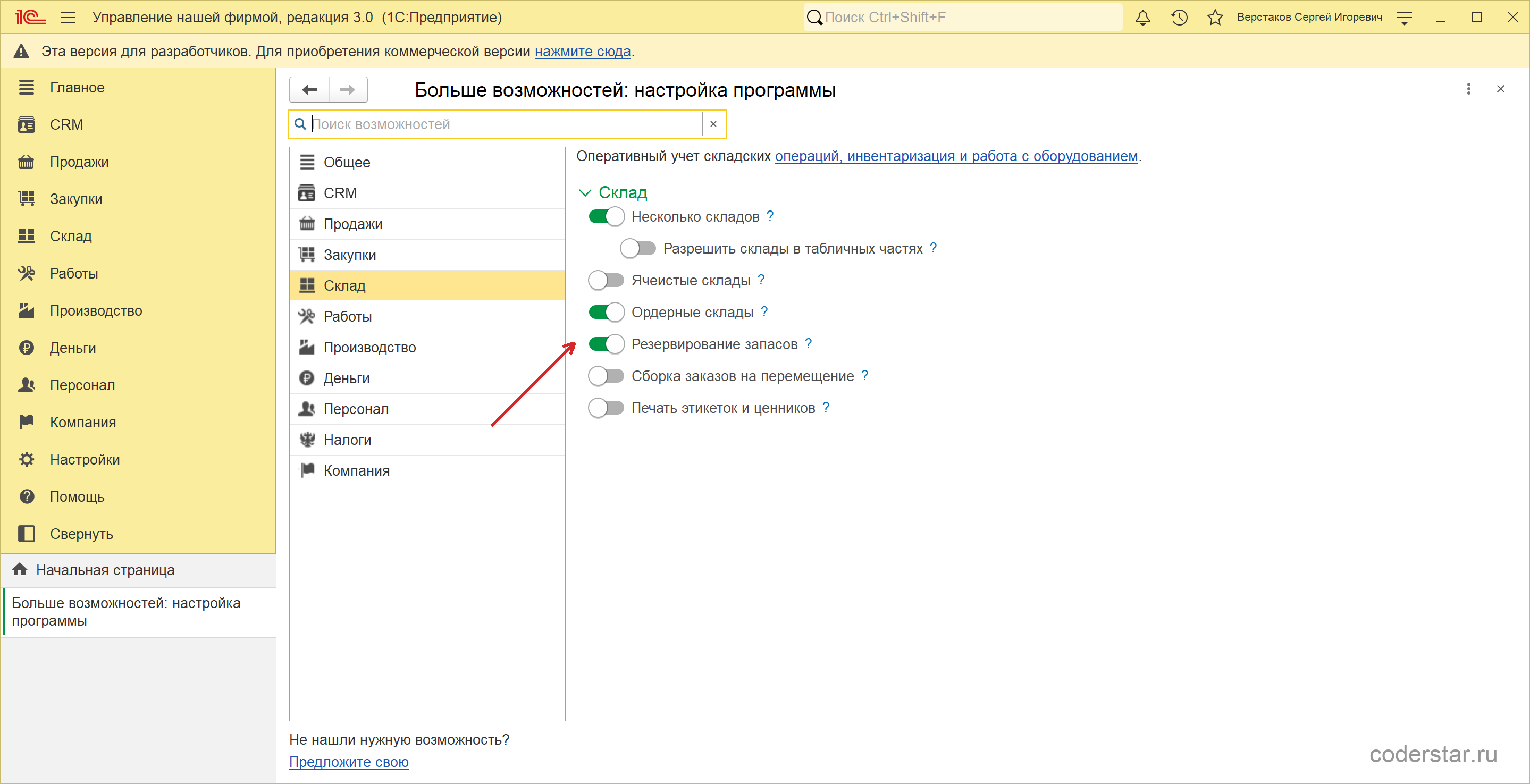
Task: Click the Предложите свою link
Action: (349, 762)
